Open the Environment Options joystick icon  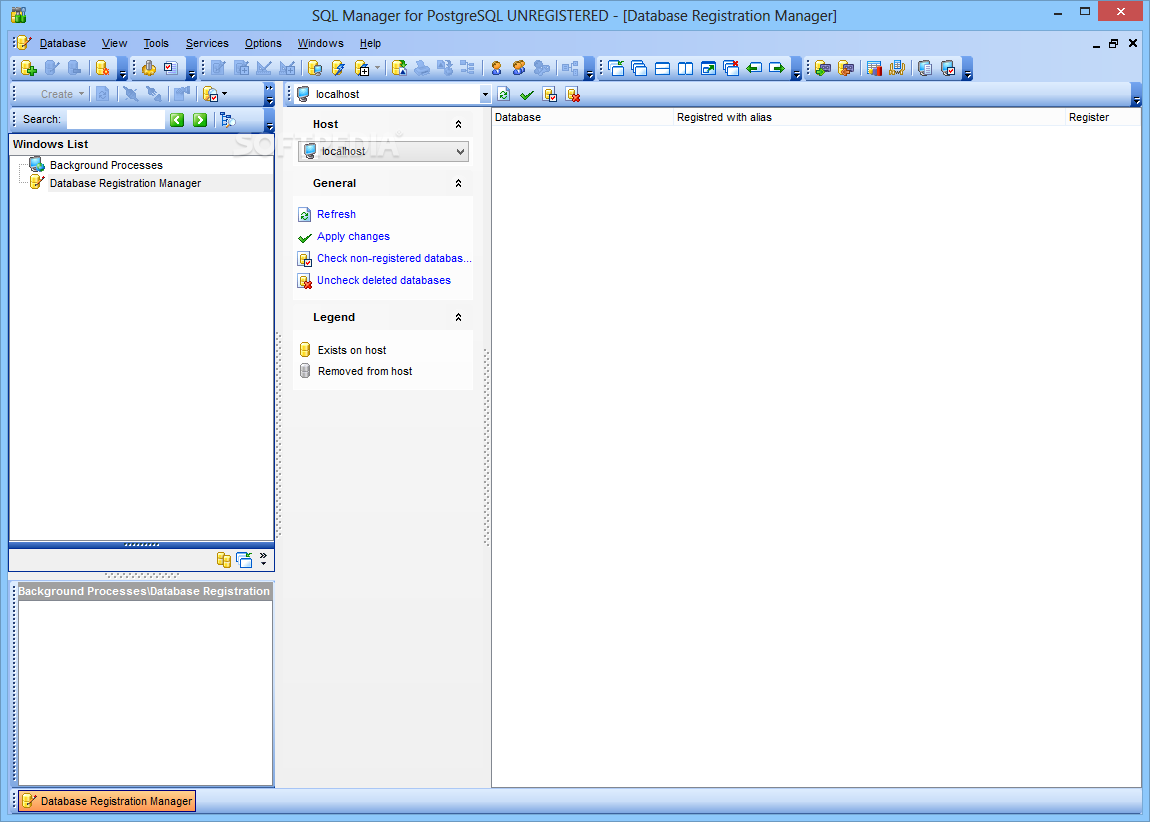(149, 68)
